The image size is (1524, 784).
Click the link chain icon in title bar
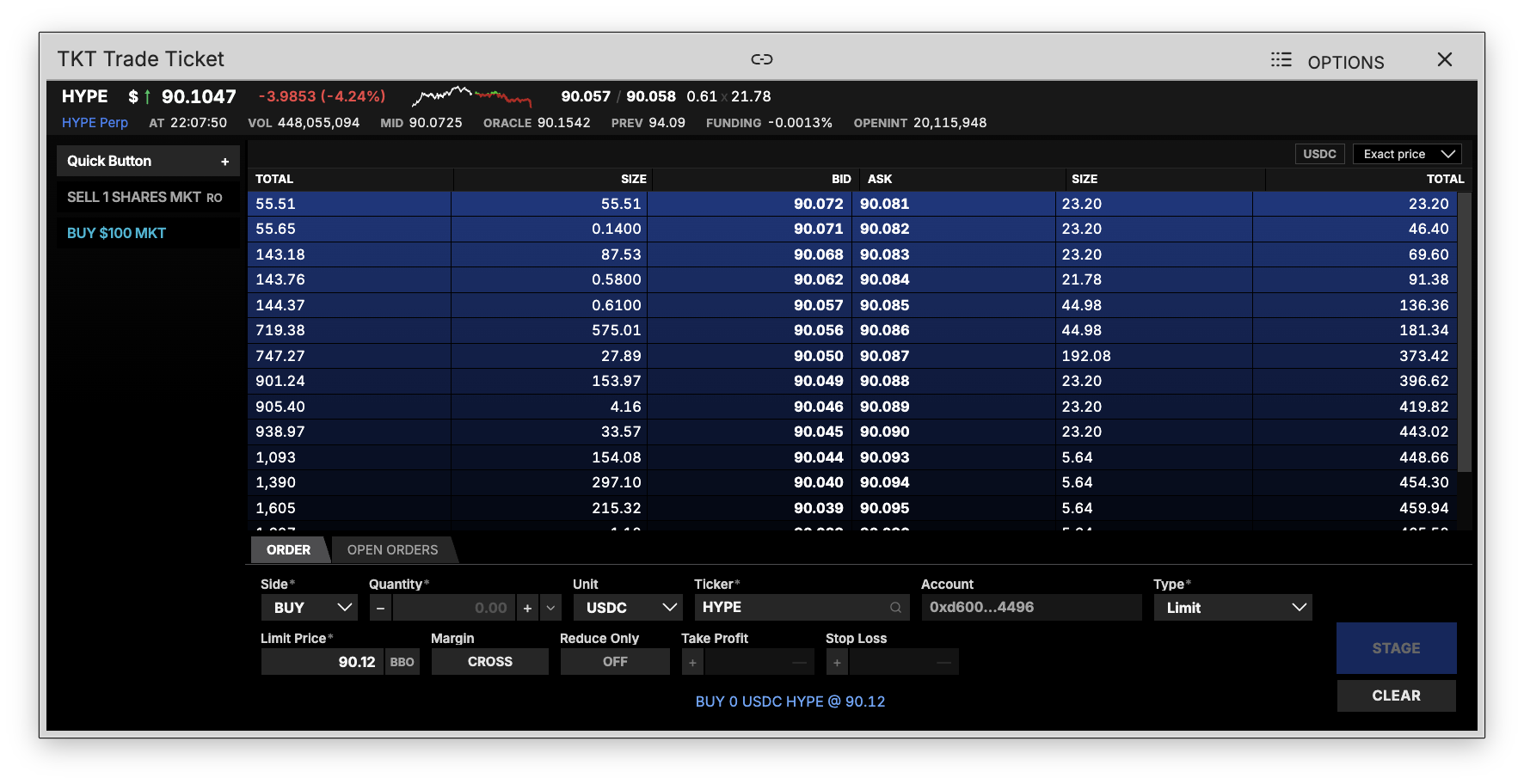(x=761, y=59)
